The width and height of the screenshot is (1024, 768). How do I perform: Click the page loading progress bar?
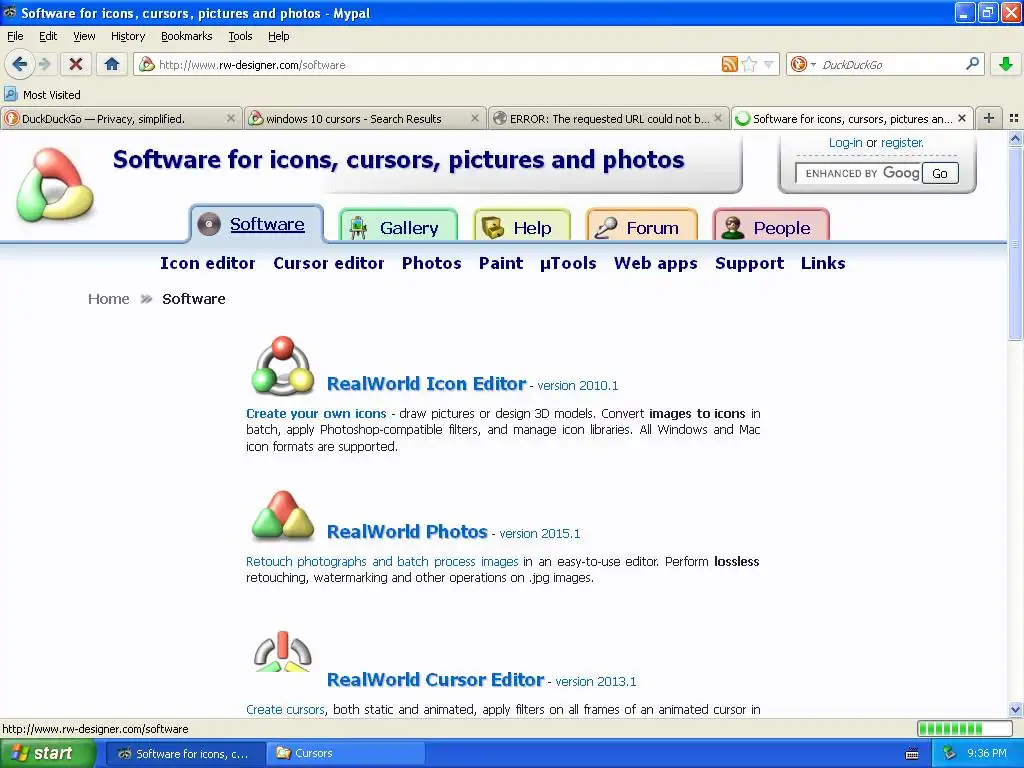[x=964, y=729]
